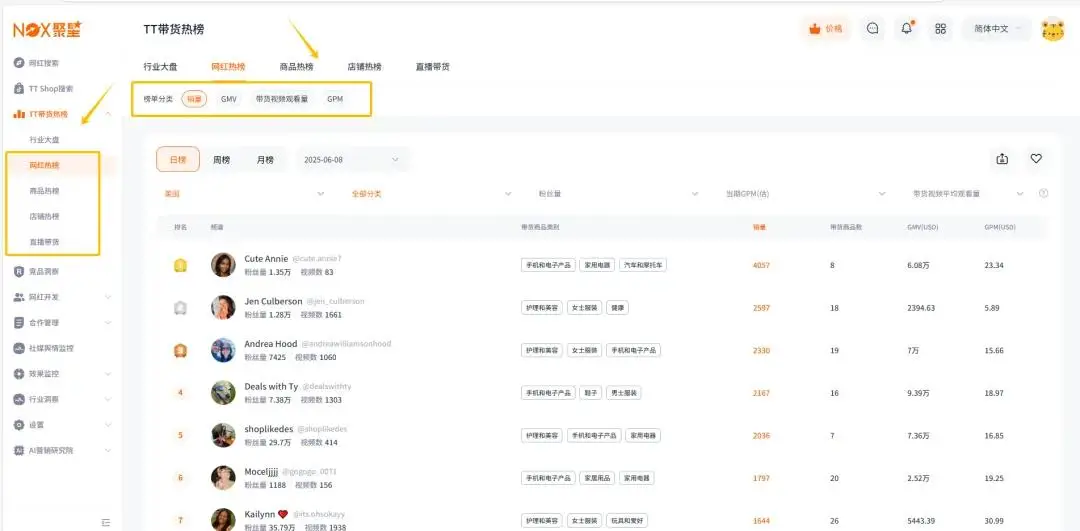Select GPM ranking category
The height and width of the screenshot is (531, 1080).
point(335,99)
